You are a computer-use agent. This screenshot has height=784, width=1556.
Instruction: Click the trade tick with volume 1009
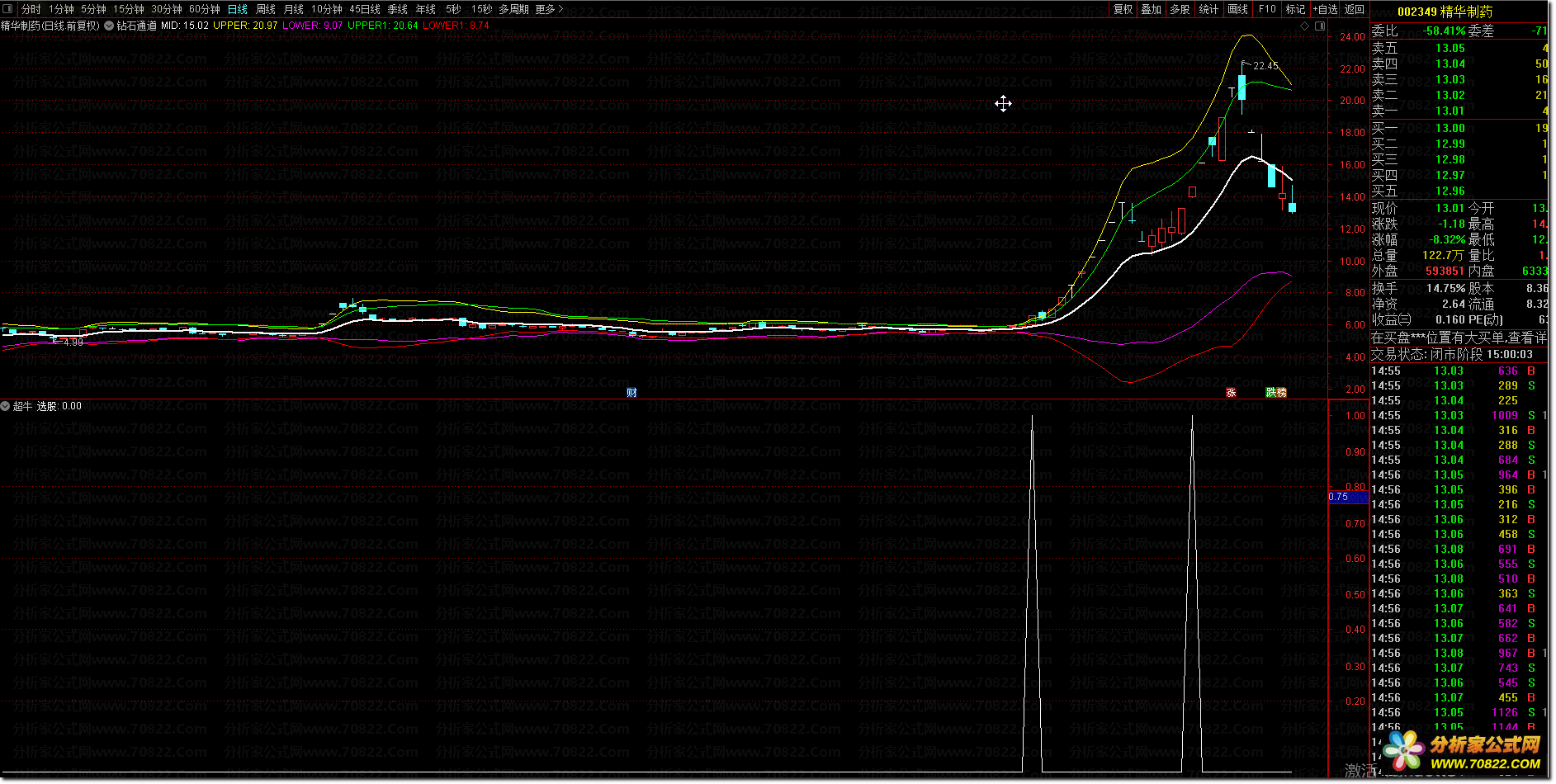tap(1459, 416)
